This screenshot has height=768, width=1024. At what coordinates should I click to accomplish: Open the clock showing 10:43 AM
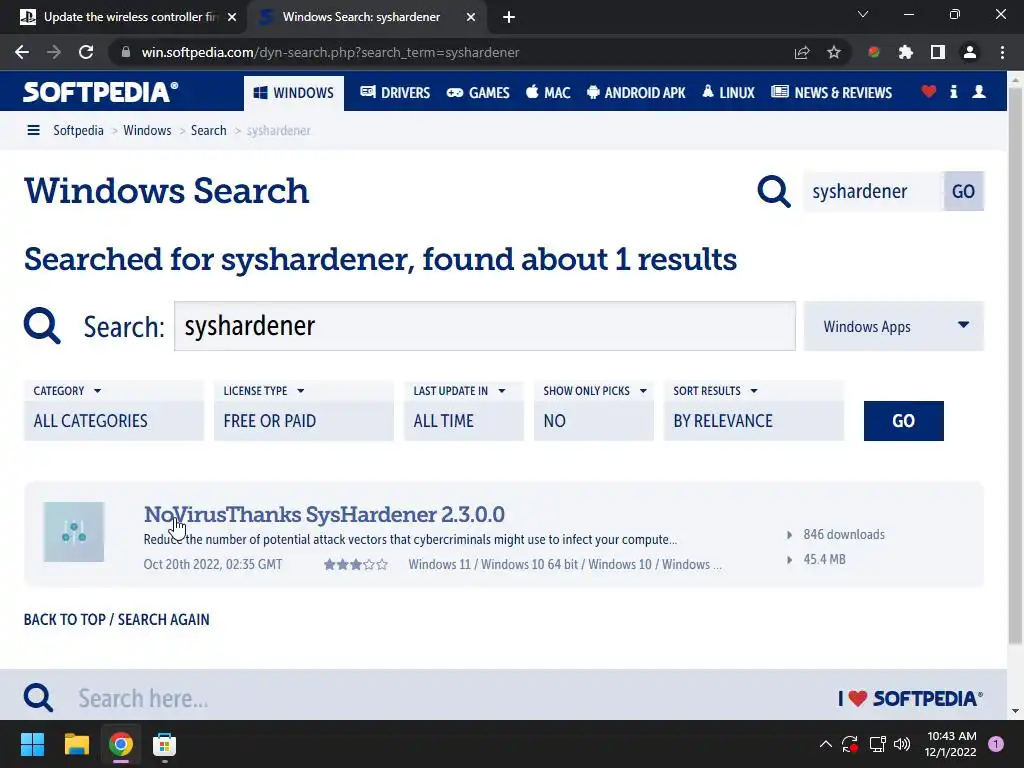pyautogui.click(x=951, y=744)
